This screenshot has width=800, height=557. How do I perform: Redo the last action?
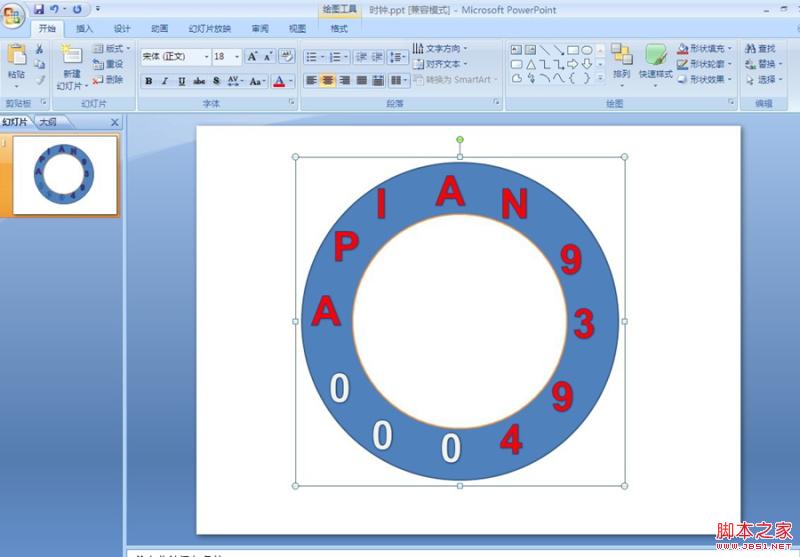(77, 9)
